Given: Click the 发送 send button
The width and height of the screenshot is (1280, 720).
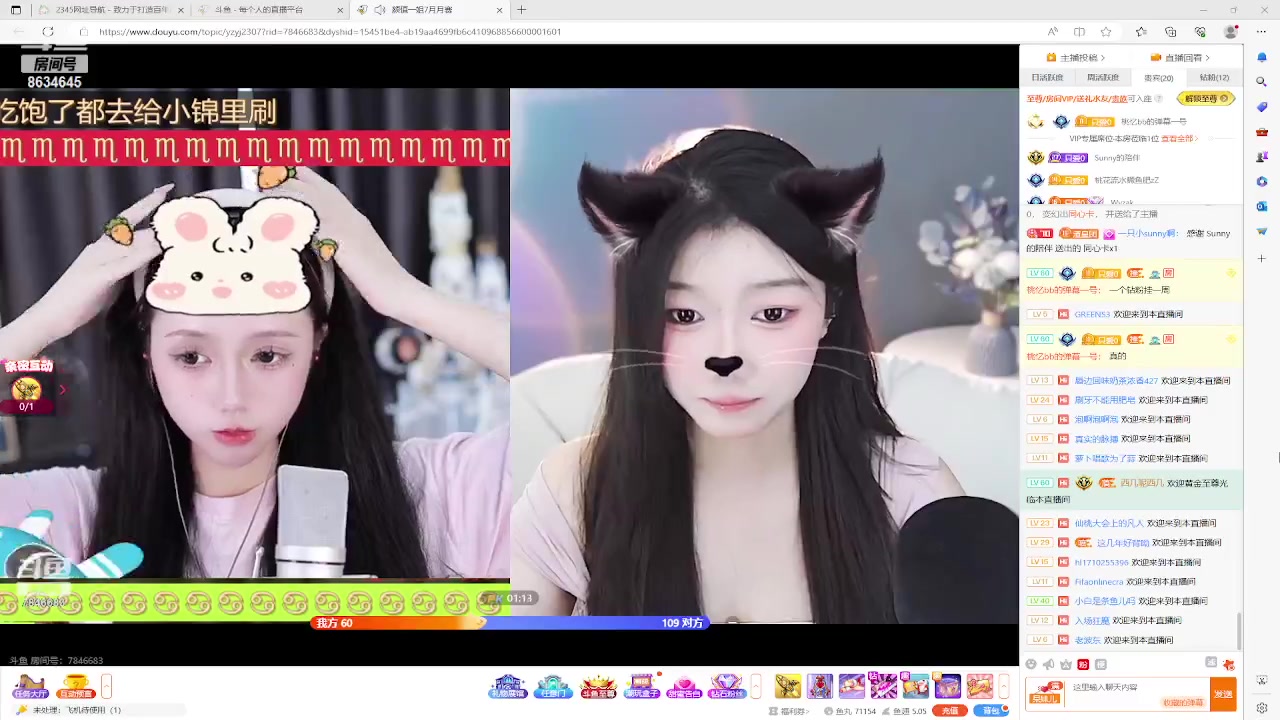Looking at the screenshot, I should (1223, 694).
